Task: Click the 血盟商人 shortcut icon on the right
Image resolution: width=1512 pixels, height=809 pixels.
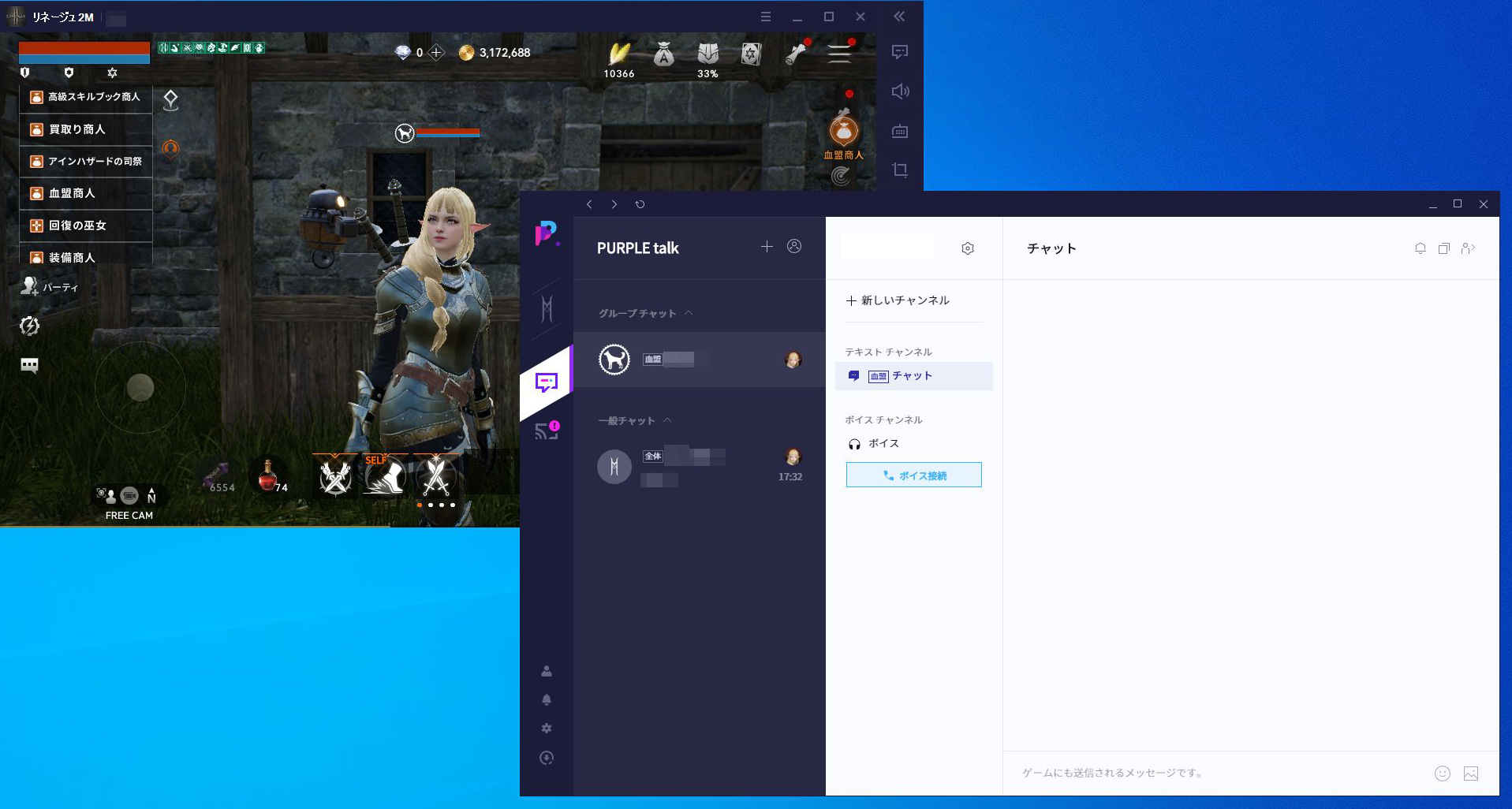Action: (x=843, y=132)
